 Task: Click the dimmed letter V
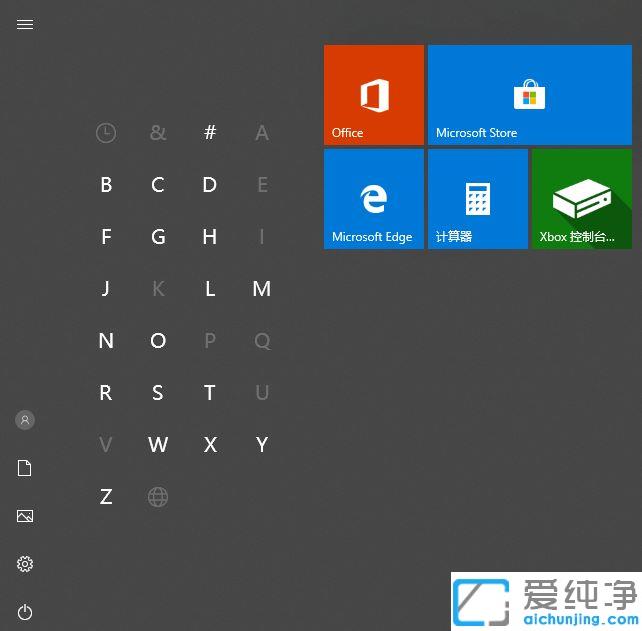click(x=106, y=445)
